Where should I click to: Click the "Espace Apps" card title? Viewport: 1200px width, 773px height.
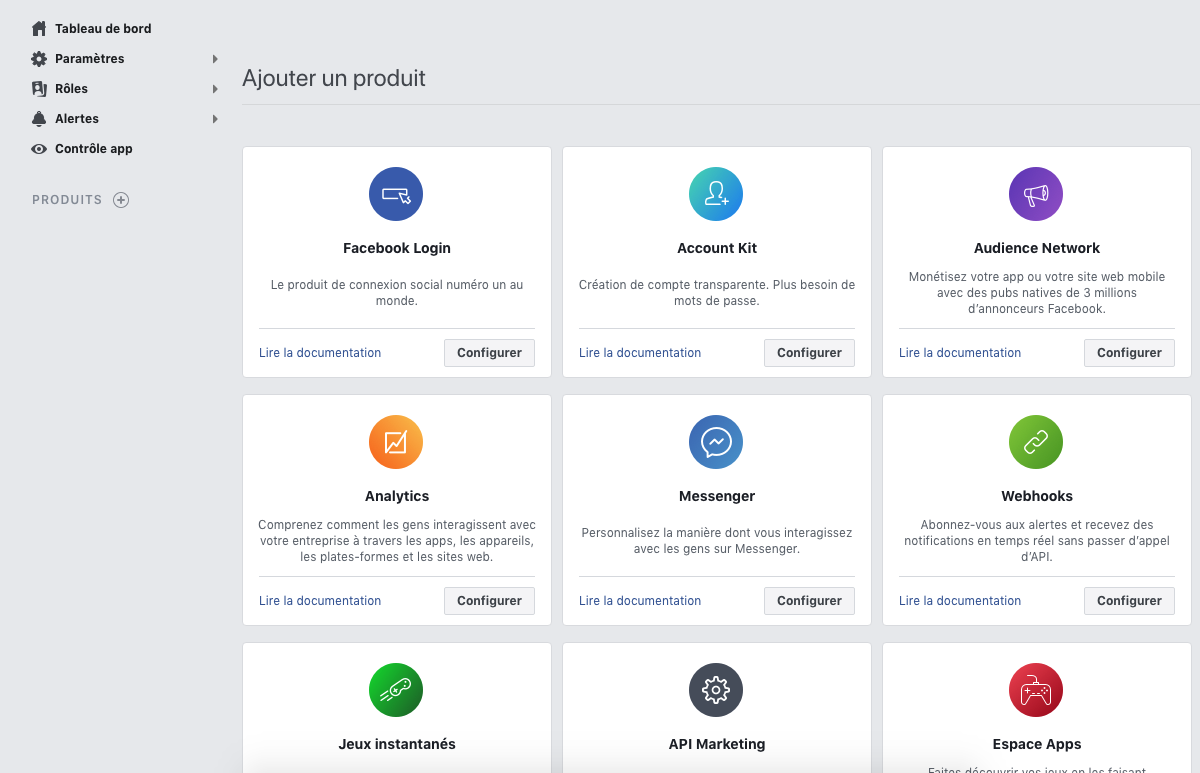(x=1037, y=744)
